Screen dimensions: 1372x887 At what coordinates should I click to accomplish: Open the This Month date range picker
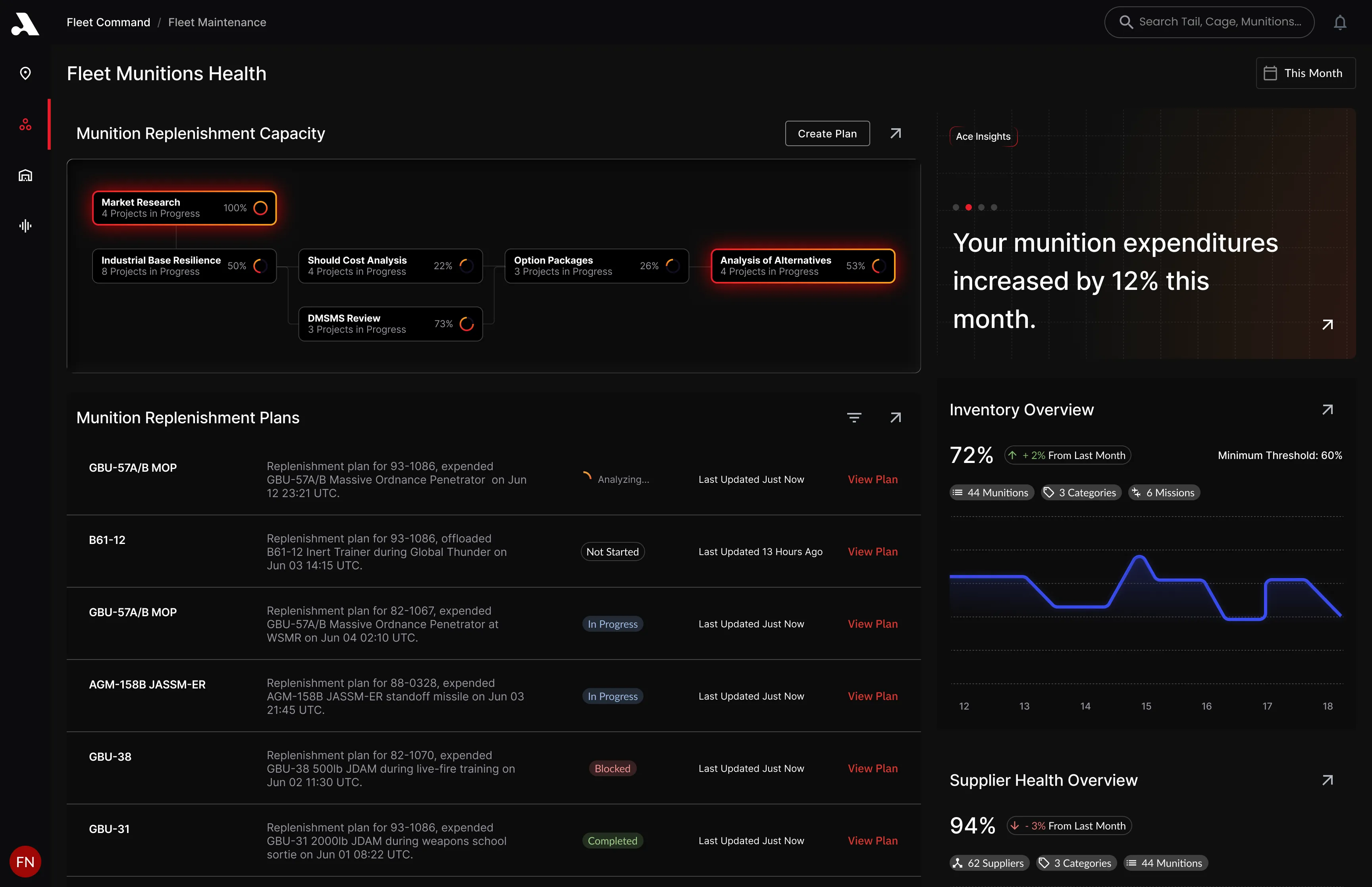tap(1305, 73)
